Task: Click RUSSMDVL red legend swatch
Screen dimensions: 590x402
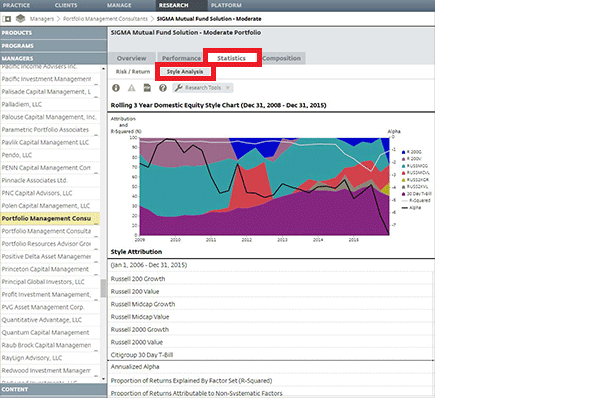Action: [x=403, y=173]
